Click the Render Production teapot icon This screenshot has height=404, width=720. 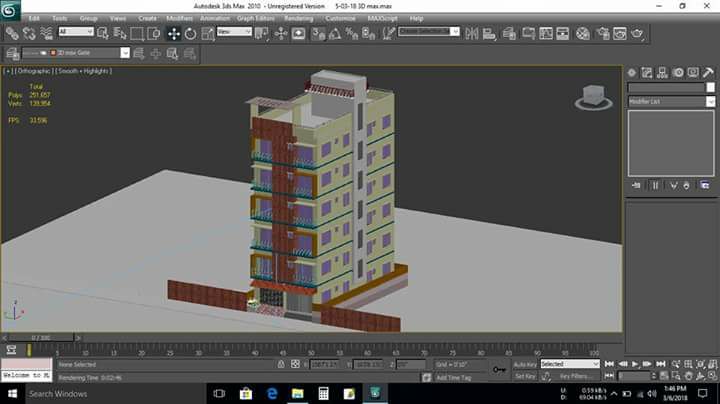637,34
